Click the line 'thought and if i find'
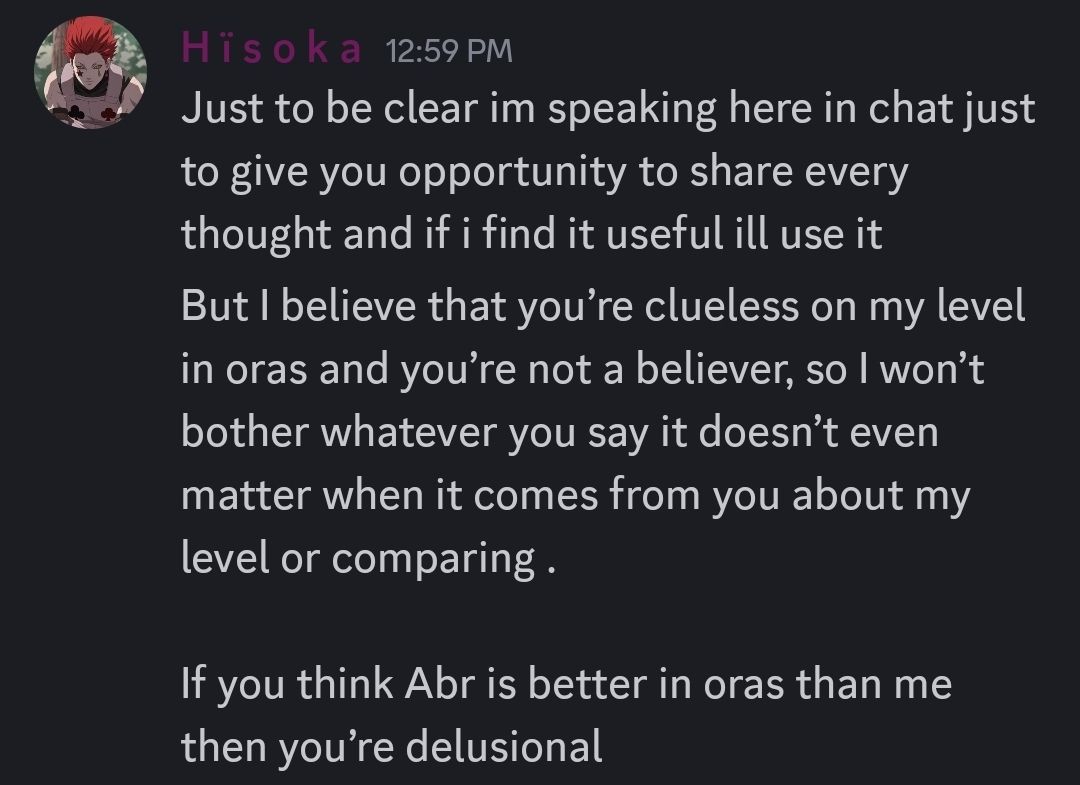Image resolution: width=1080 pixels, height=785 pixels. click(532, 236)
